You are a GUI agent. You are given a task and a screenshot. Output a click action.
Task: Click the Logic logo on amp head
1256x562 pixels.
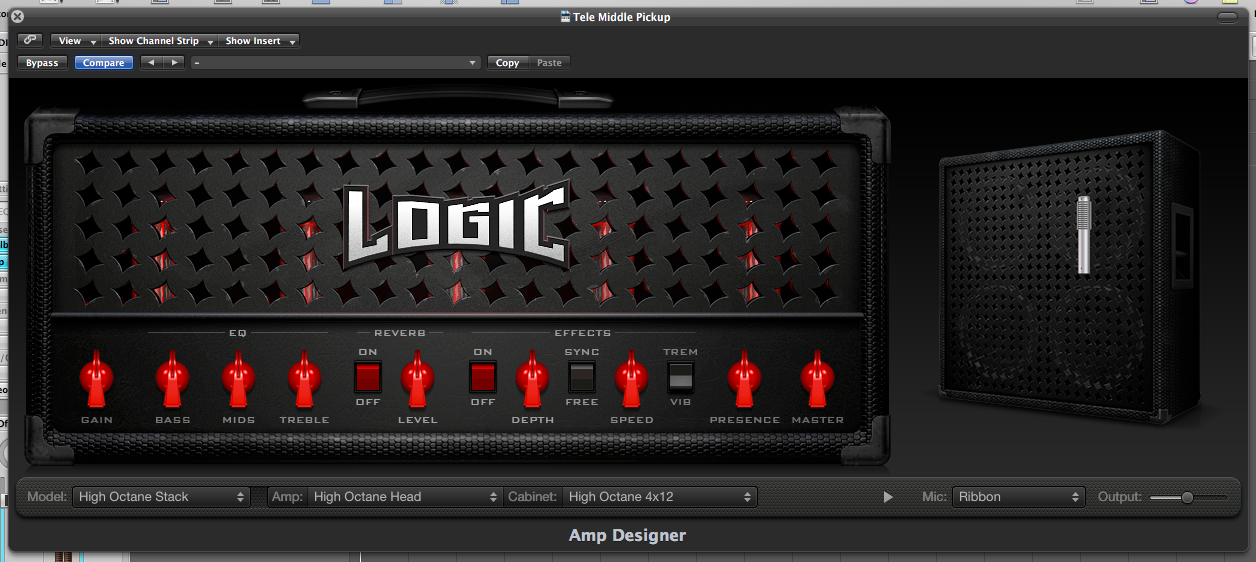click(x=457, y=226)
